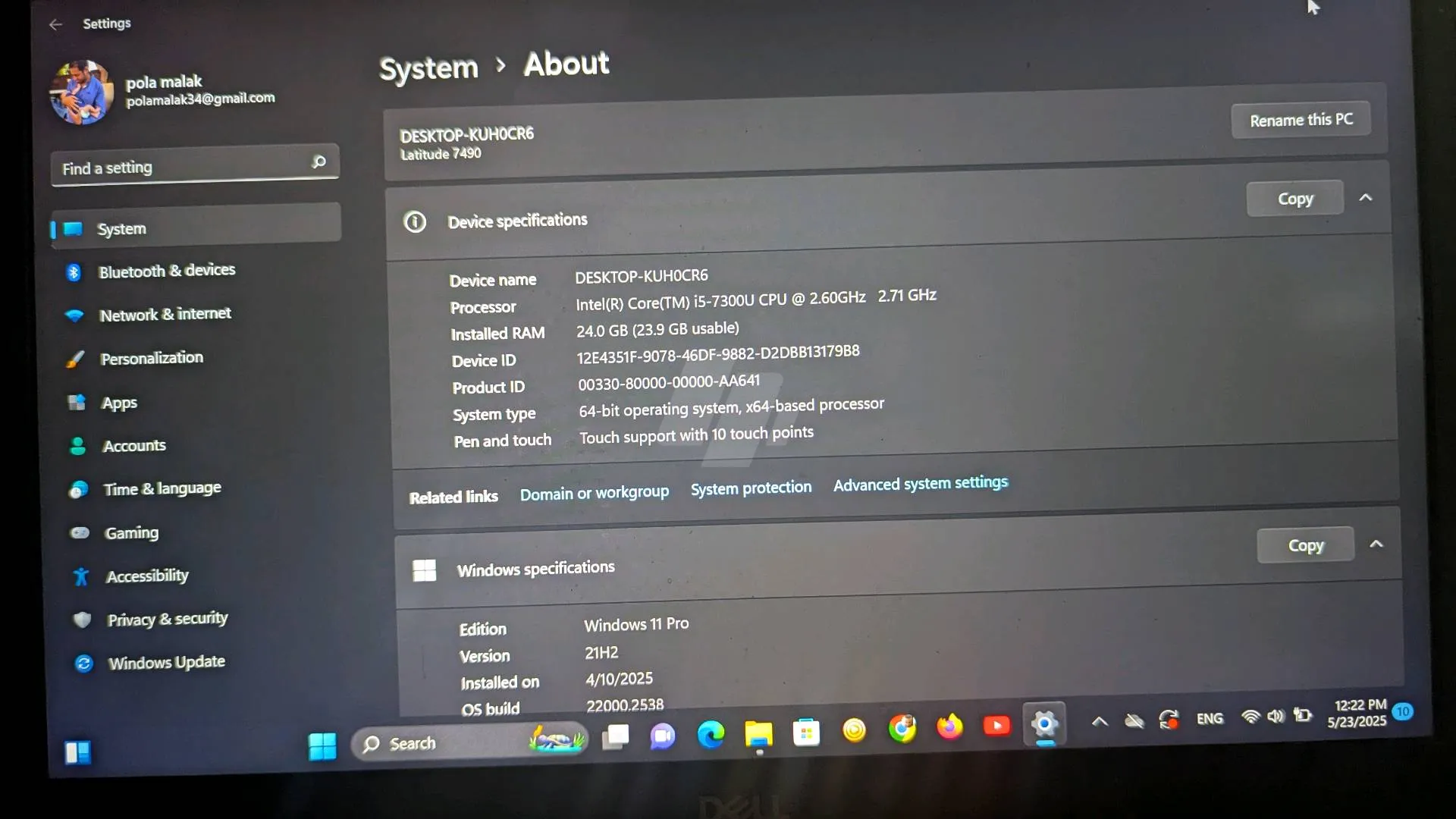Collapse the Device specifications section
Screen dimensions: 1456x819
tap(1366, 198)
